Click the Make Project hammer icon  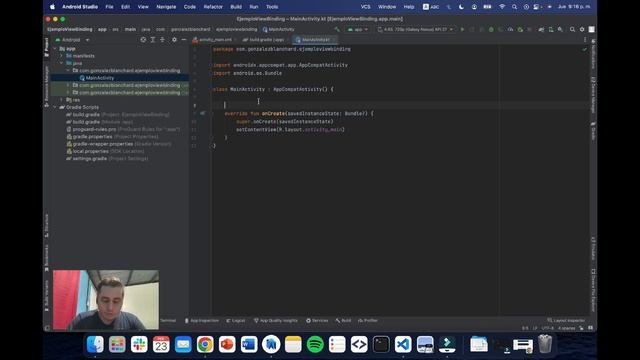click(337, 29)
